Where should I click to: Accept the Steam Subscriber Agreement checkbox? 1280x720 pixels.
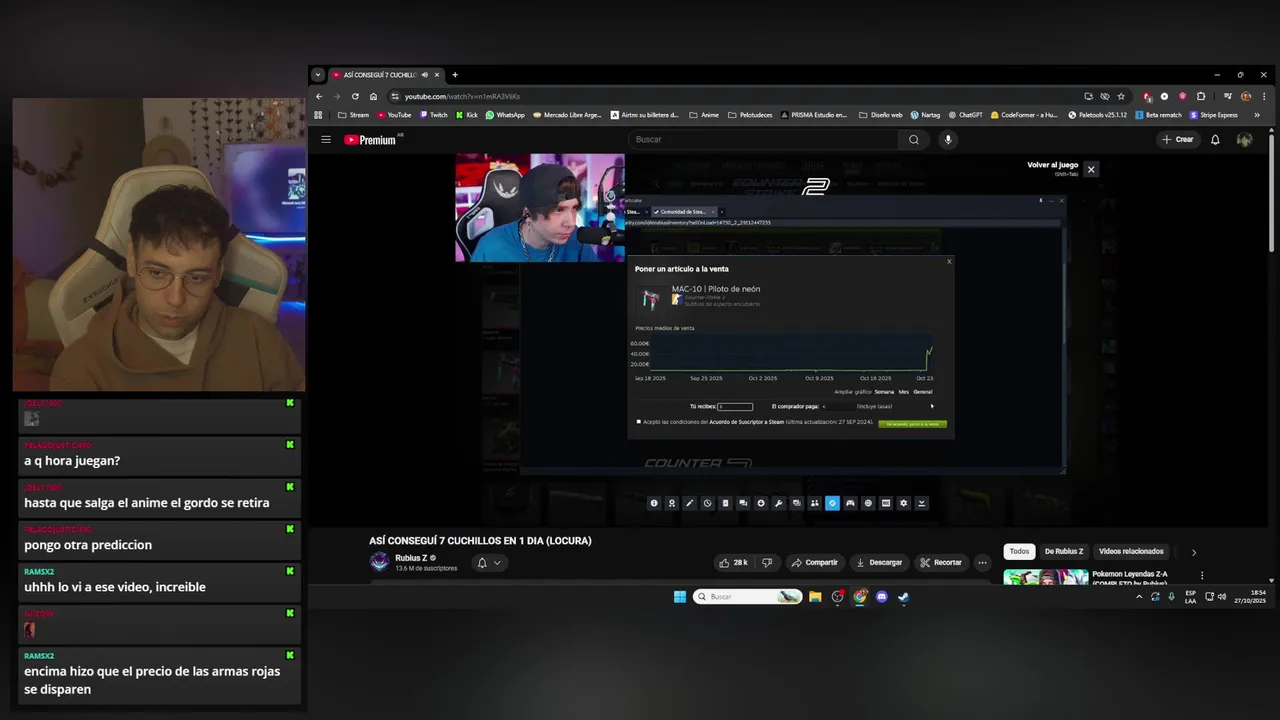638,422
